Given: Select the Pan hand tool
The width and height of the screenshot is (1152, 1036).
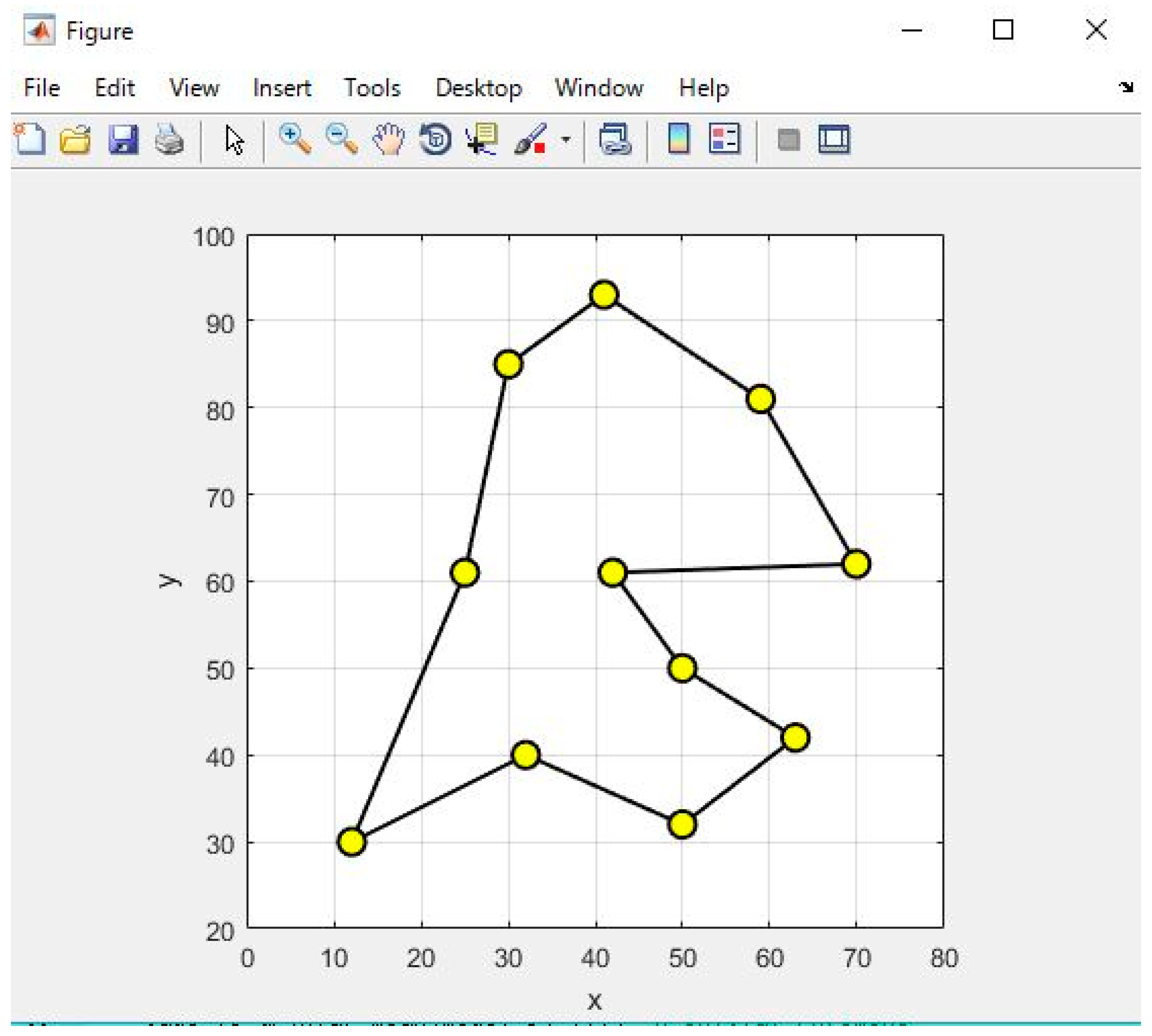Looking at the screenshot, I should (x=388, y=139).
